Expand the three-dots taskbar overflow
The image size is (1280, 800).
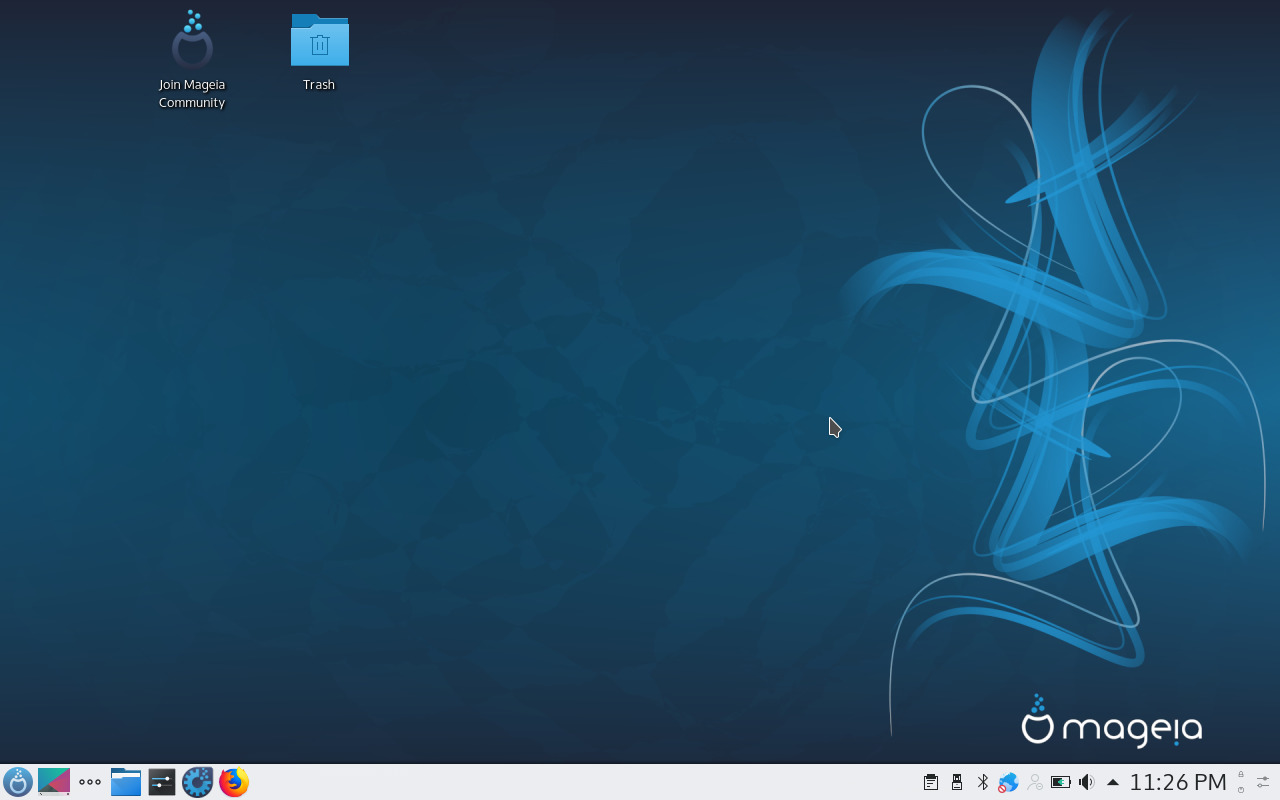[x=89, y=782]
